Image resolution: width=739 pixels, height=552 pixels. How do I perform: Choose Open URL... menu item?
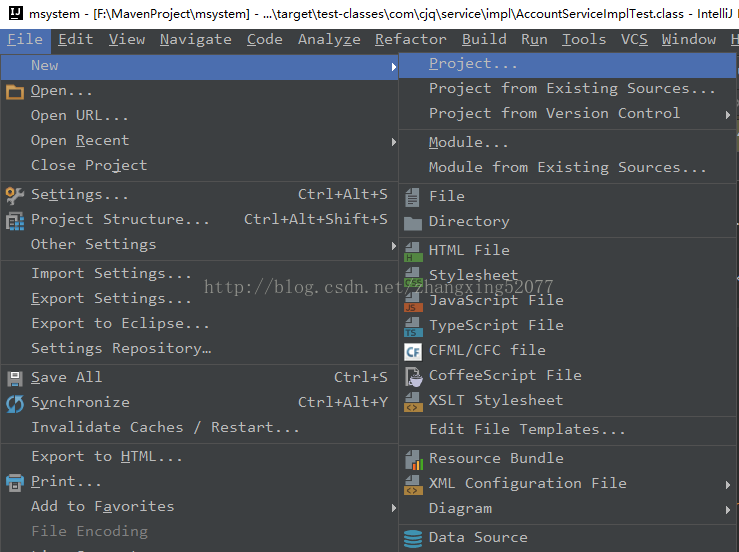tap(199, 116)
